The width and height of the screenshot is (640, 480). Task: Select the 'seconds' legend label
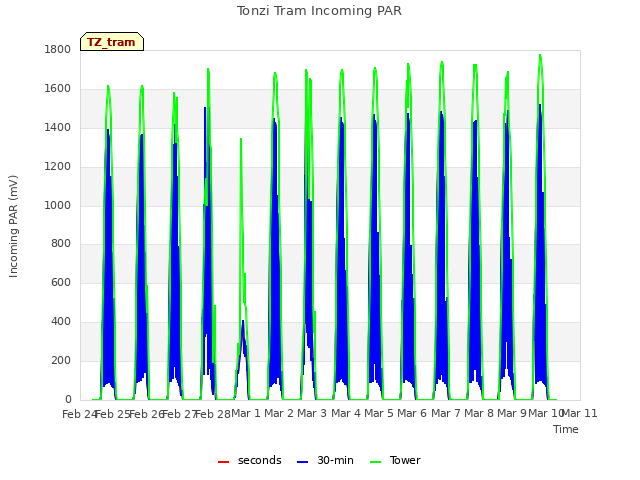click(x=260, y=460)
